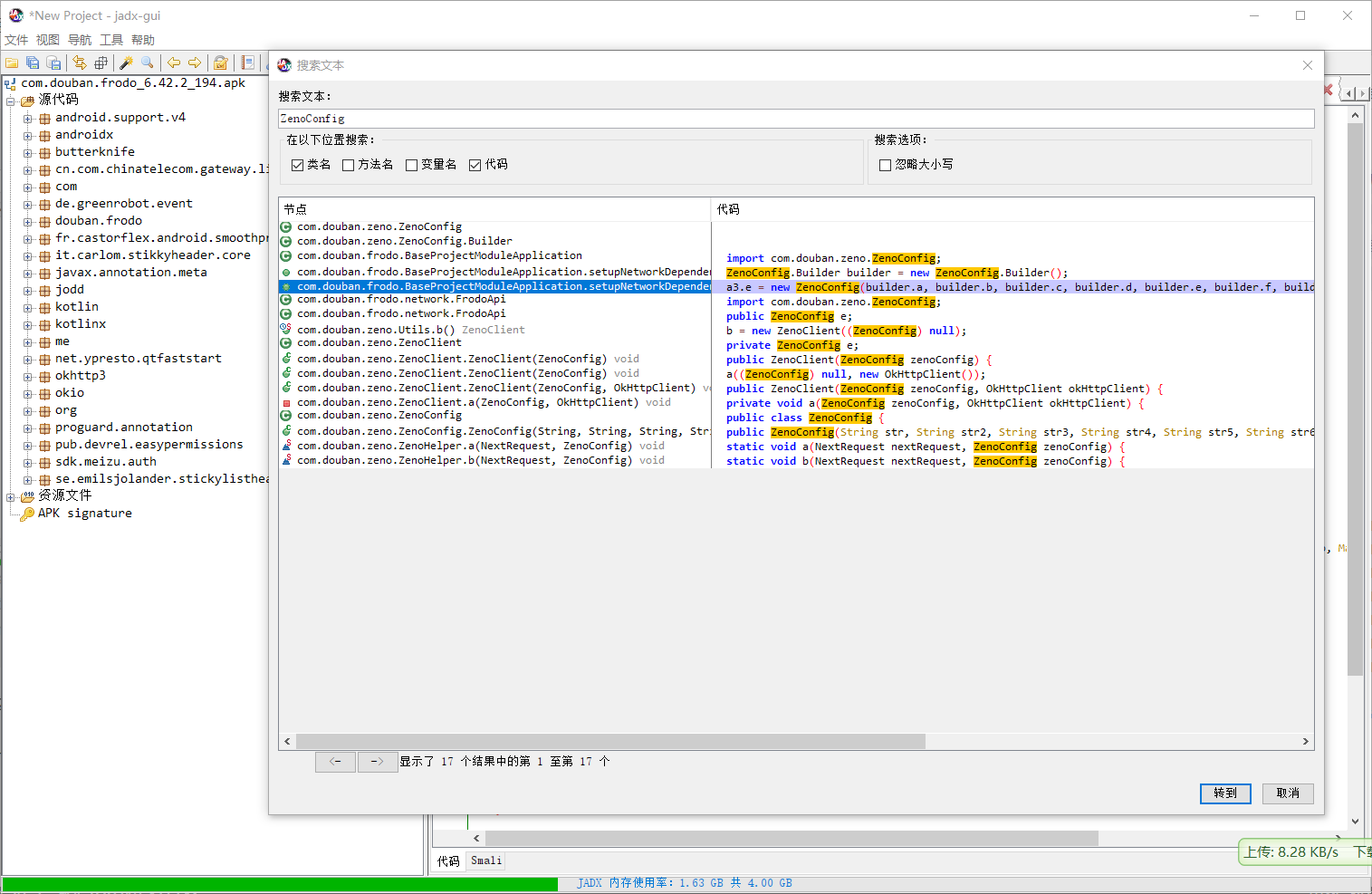Select the pub.devrel.easypermissions package
The width and height of the screenshot is (1372, 894).
[149, 445]
